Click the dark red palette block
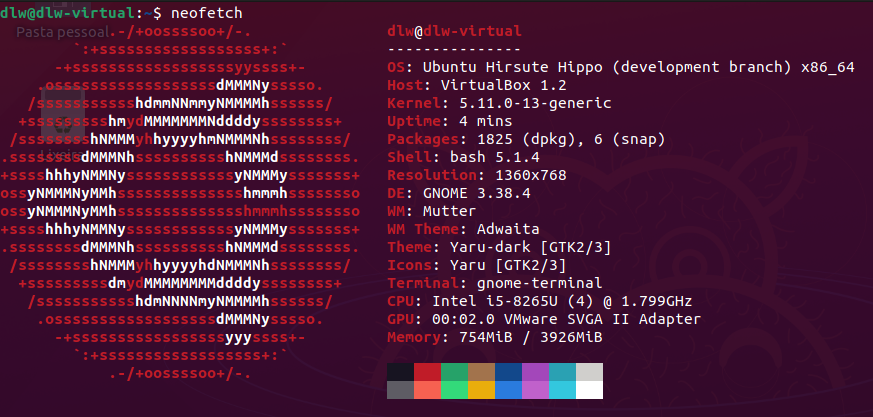 point(428,372)
